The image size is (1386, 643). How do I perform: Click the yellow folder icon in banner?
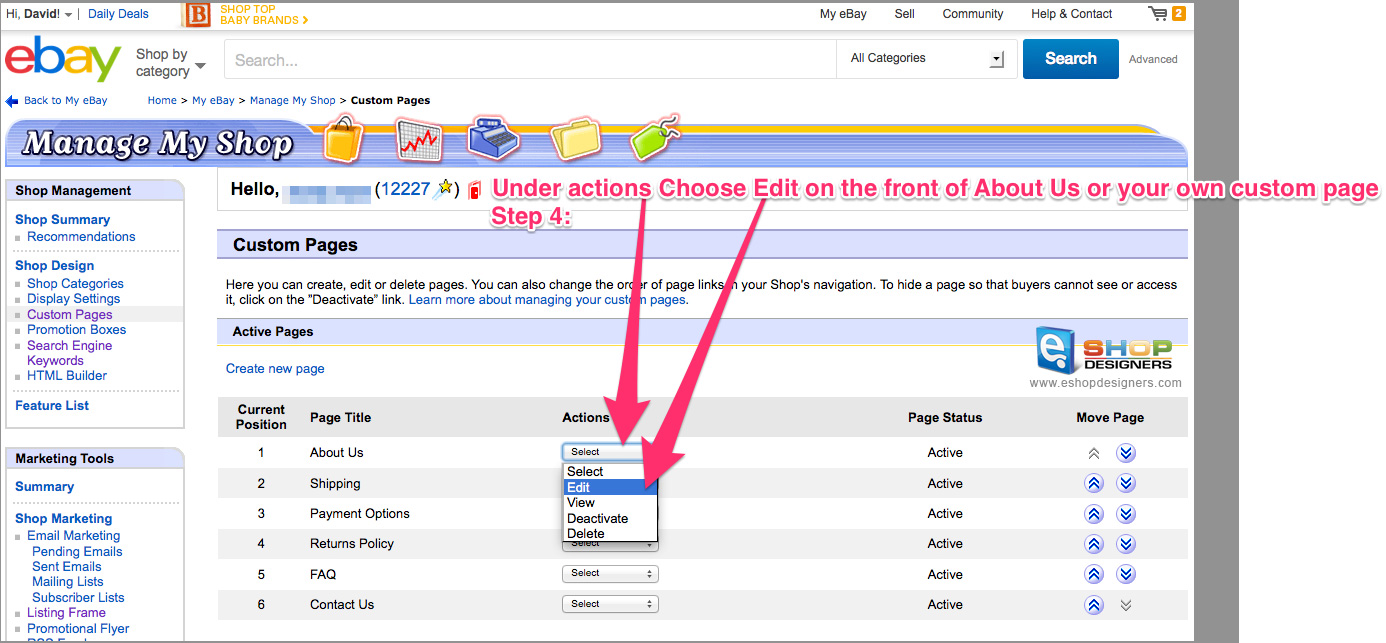575,139
